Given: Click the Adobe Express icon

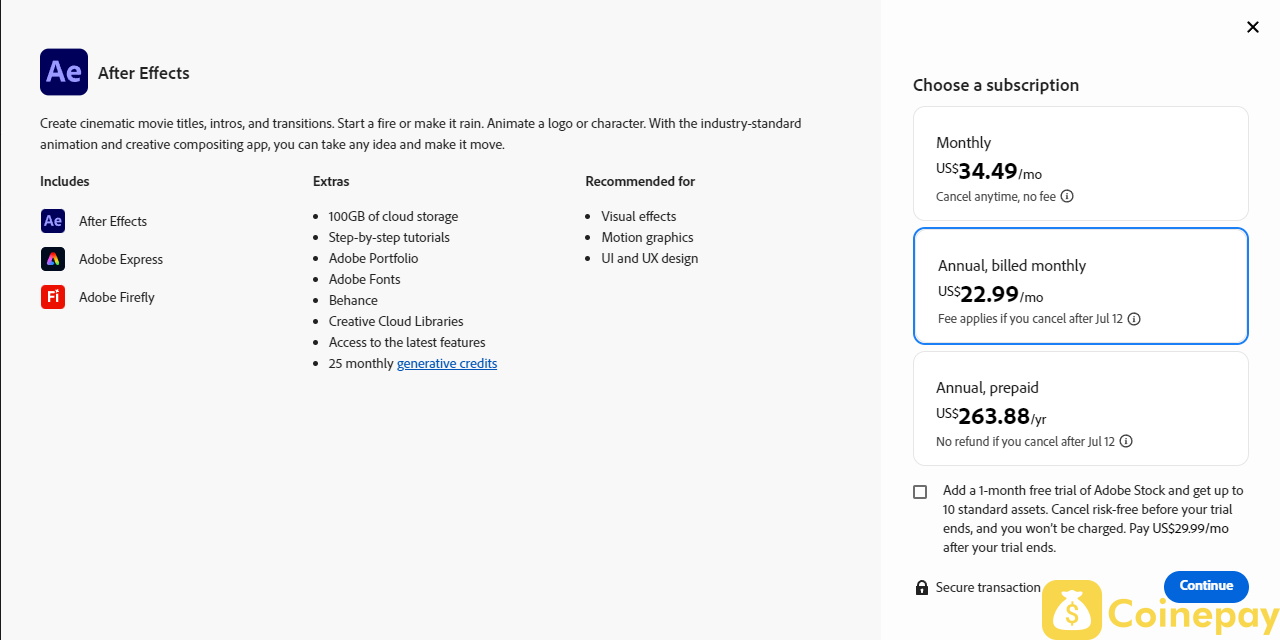Looking at the screenshot, I should (x=53, y=259).
